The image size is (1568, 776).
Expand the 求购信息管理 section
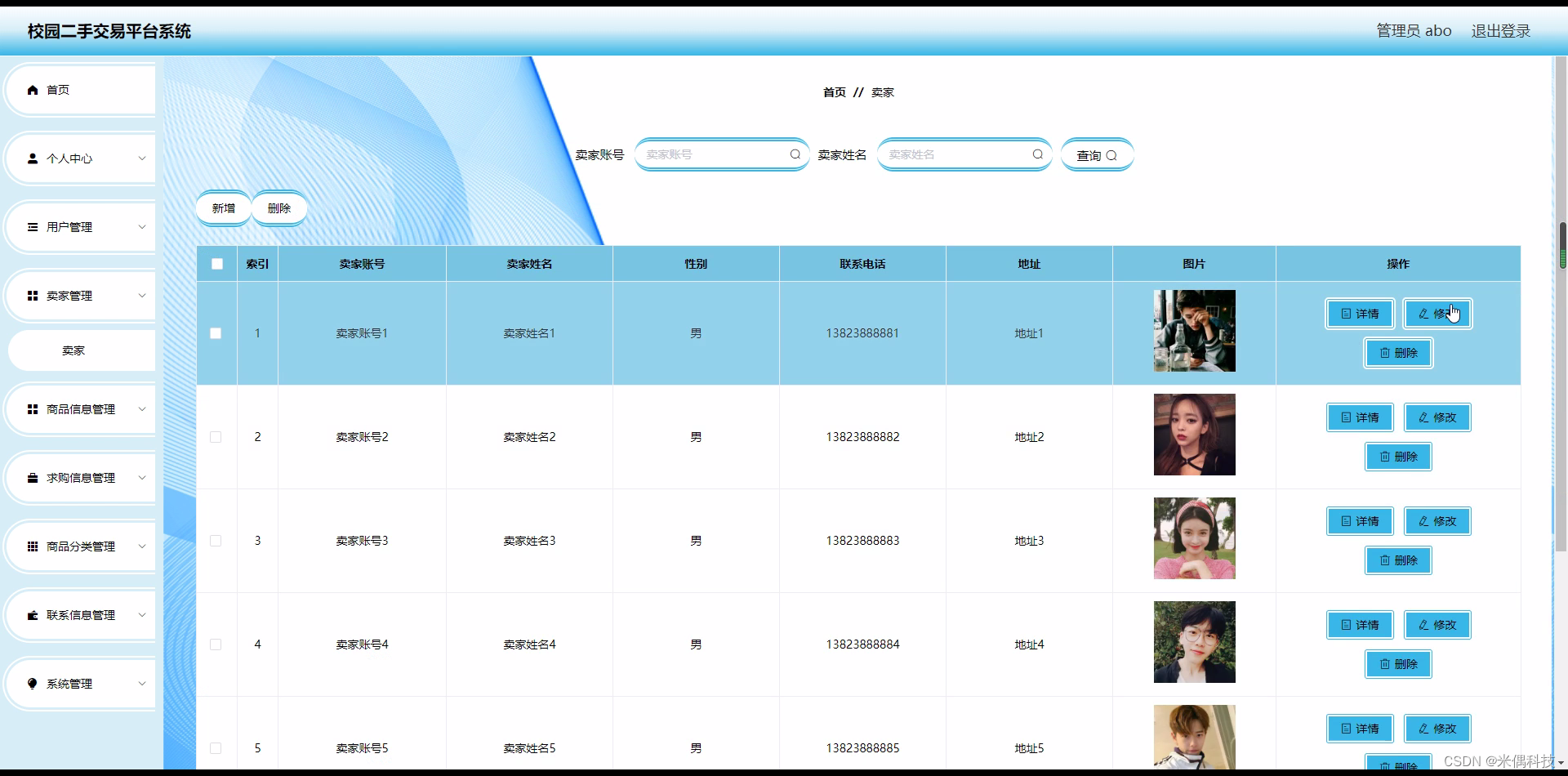[x=142, y=477]
